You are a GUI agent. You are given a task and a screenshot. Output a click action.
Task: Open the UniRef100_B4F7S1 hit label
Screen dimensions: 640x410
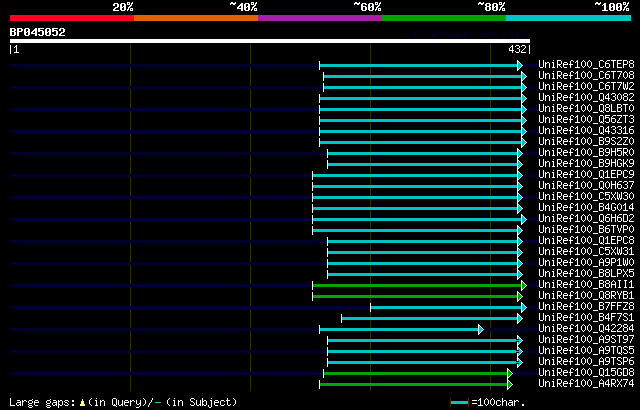click(586, 317)
